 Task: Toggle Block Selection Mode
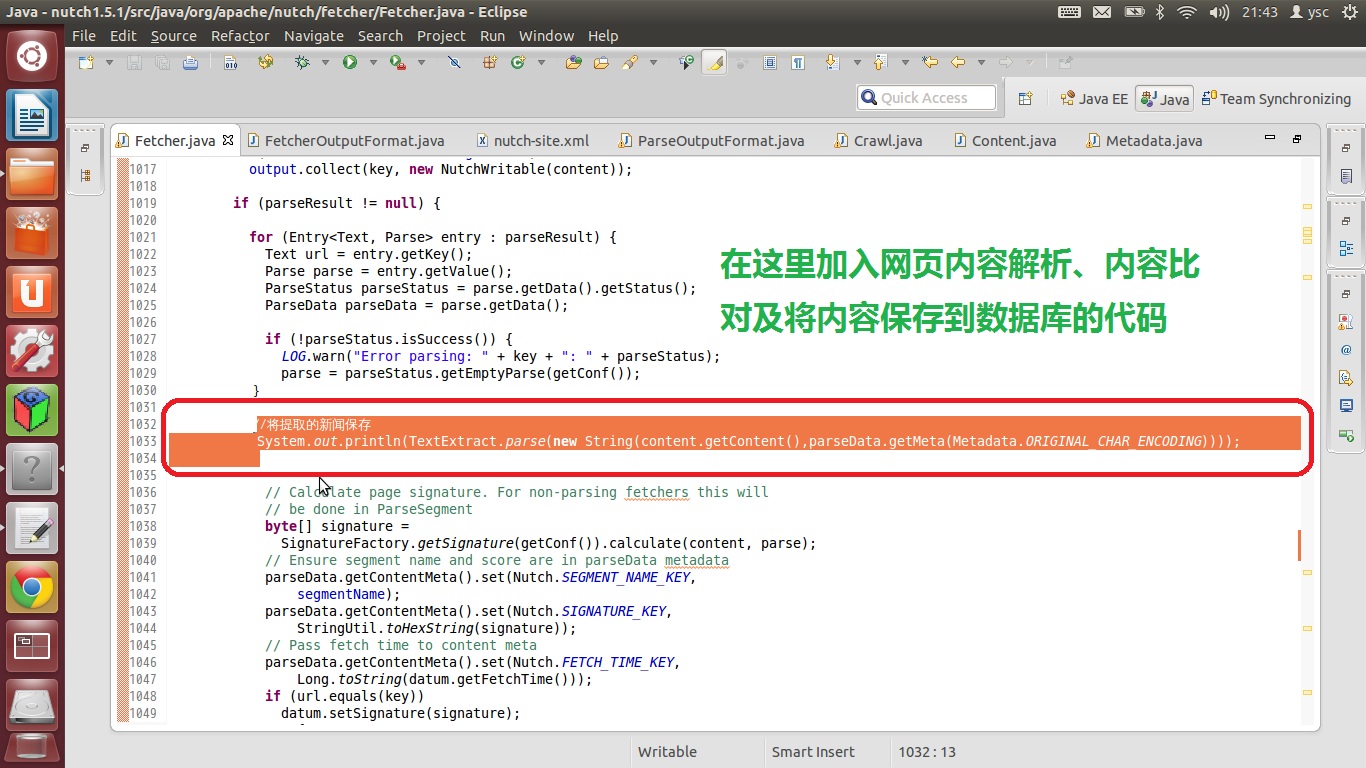[770, 63]
